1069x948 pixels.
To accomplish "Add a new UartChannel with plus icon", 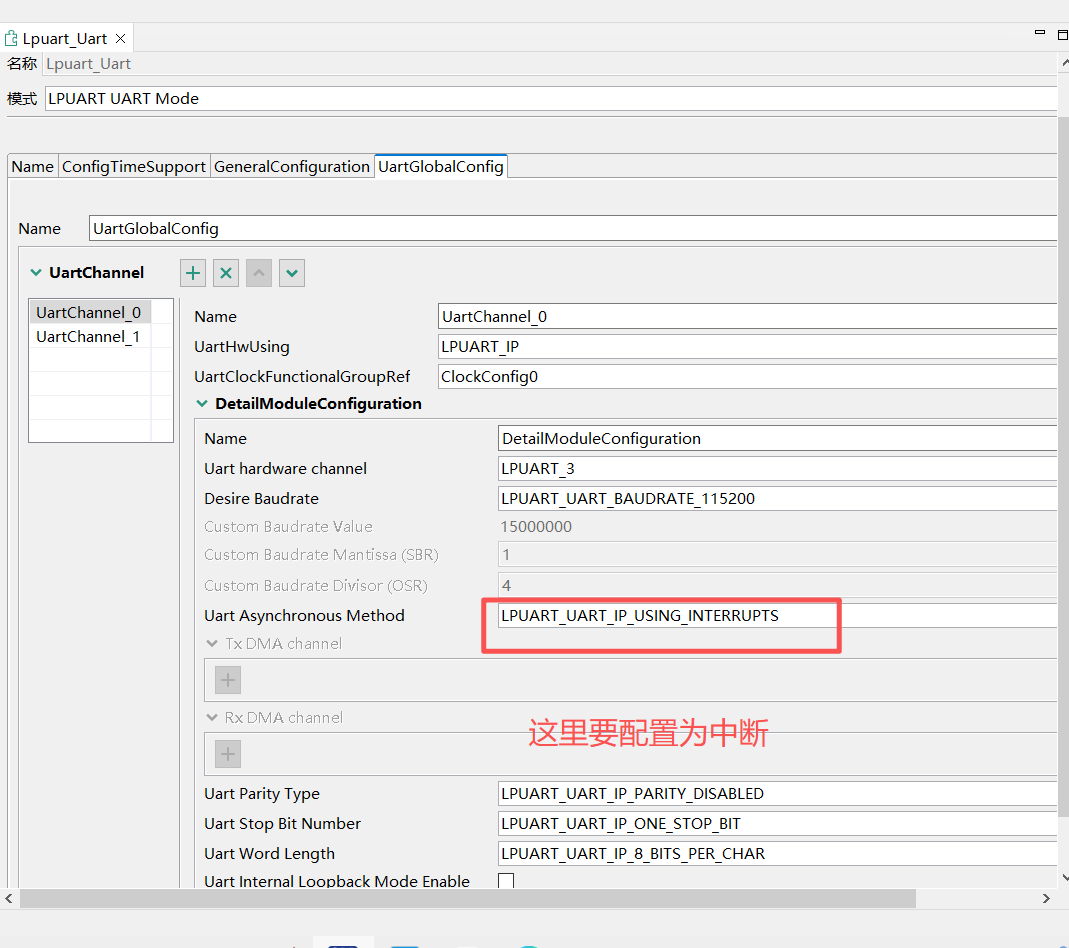I will point(193,273).
